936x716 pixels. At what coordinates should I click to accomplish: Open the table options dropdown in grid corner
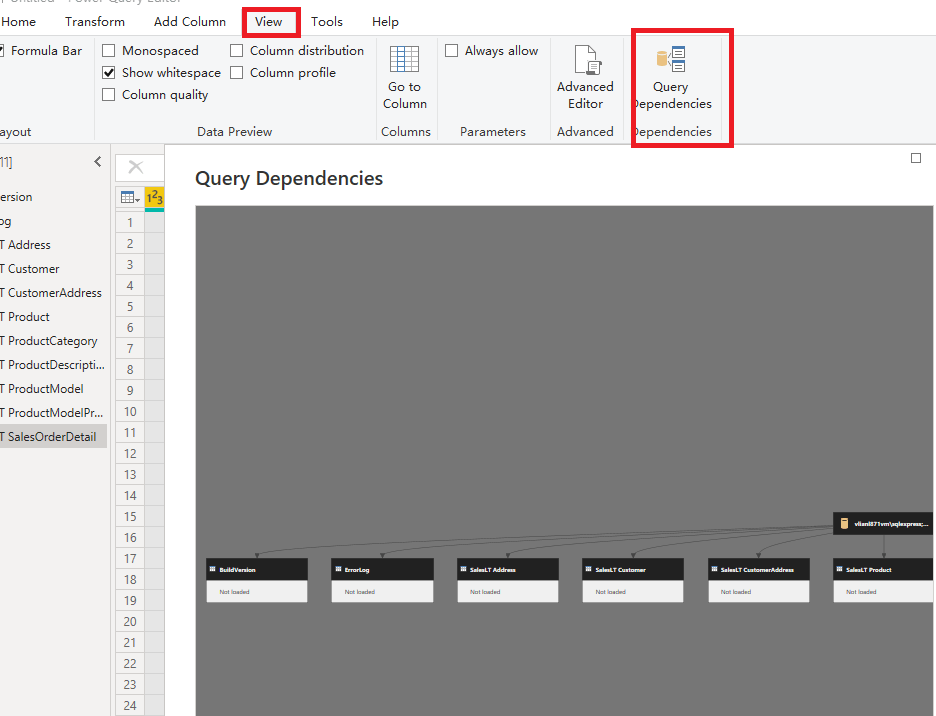[x=130, y=198]
